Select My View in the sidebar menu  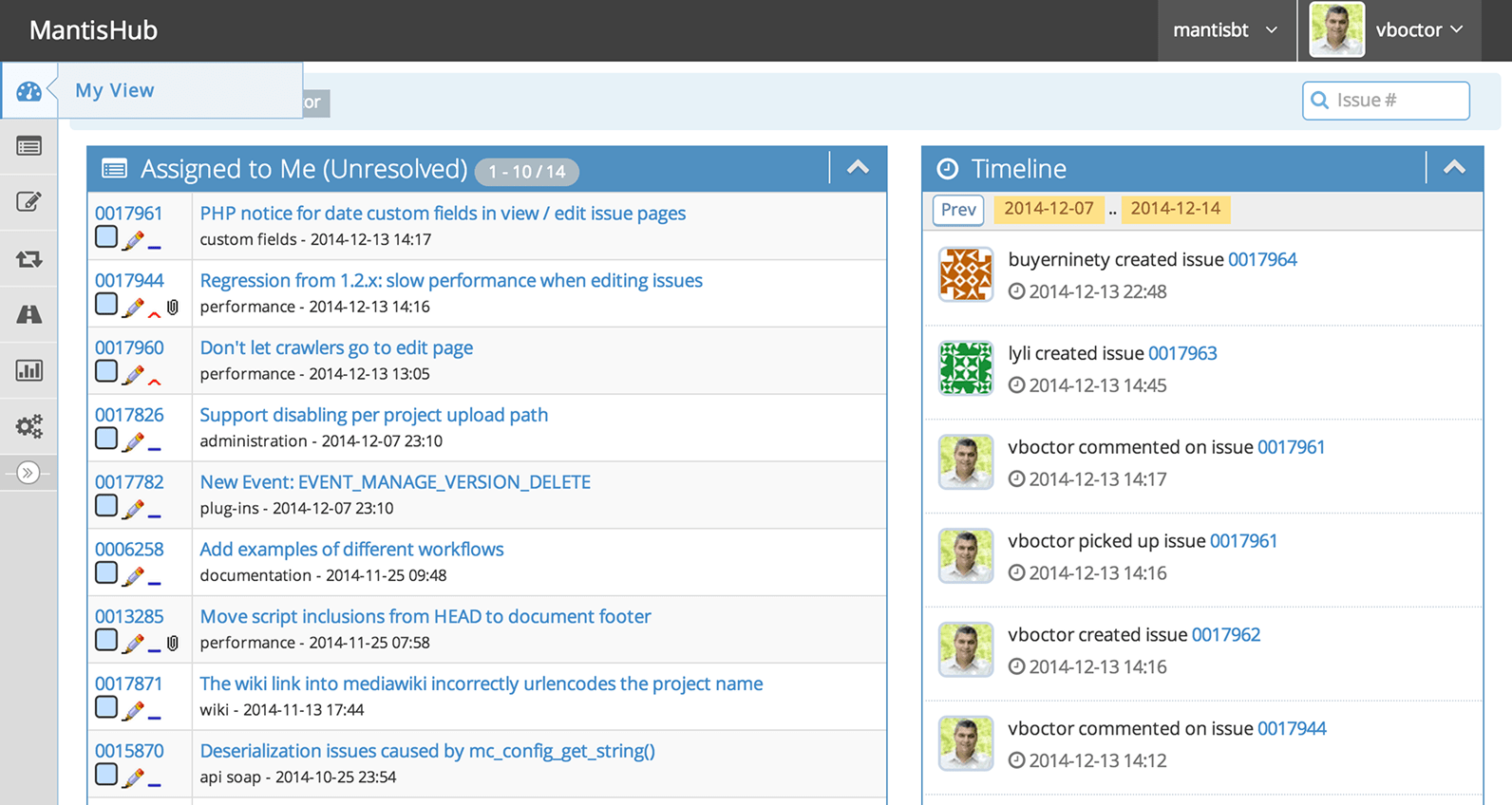pyautogui.click(x=115, y=90)
